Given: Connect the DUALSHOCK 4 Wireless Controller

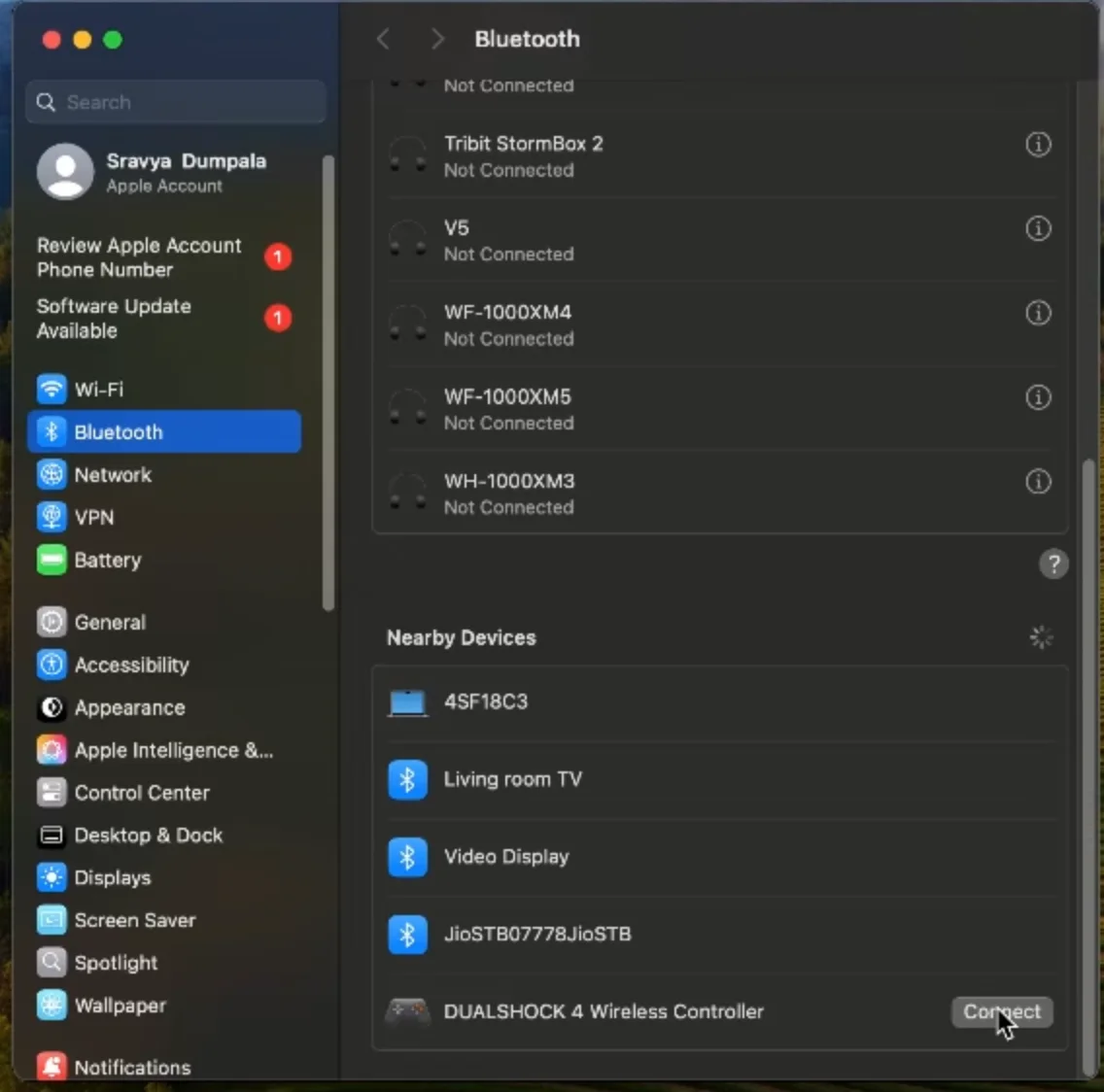Looking at the screenshot, I should tap(1002, 1011).
